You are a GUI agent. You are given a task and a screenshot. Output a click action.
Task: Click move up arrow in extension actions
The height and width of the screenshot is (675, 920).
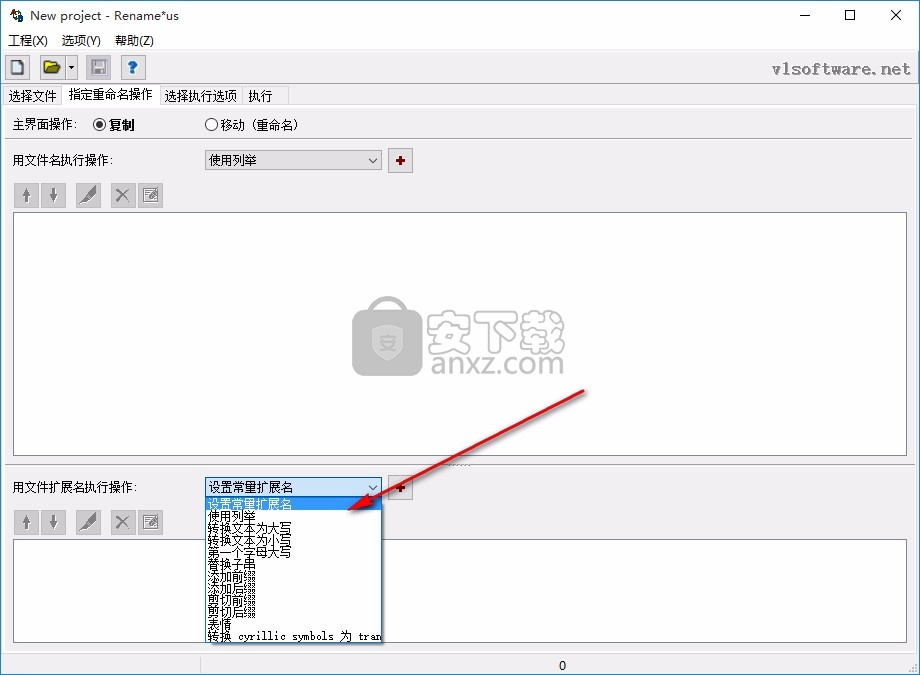(26, 522)
